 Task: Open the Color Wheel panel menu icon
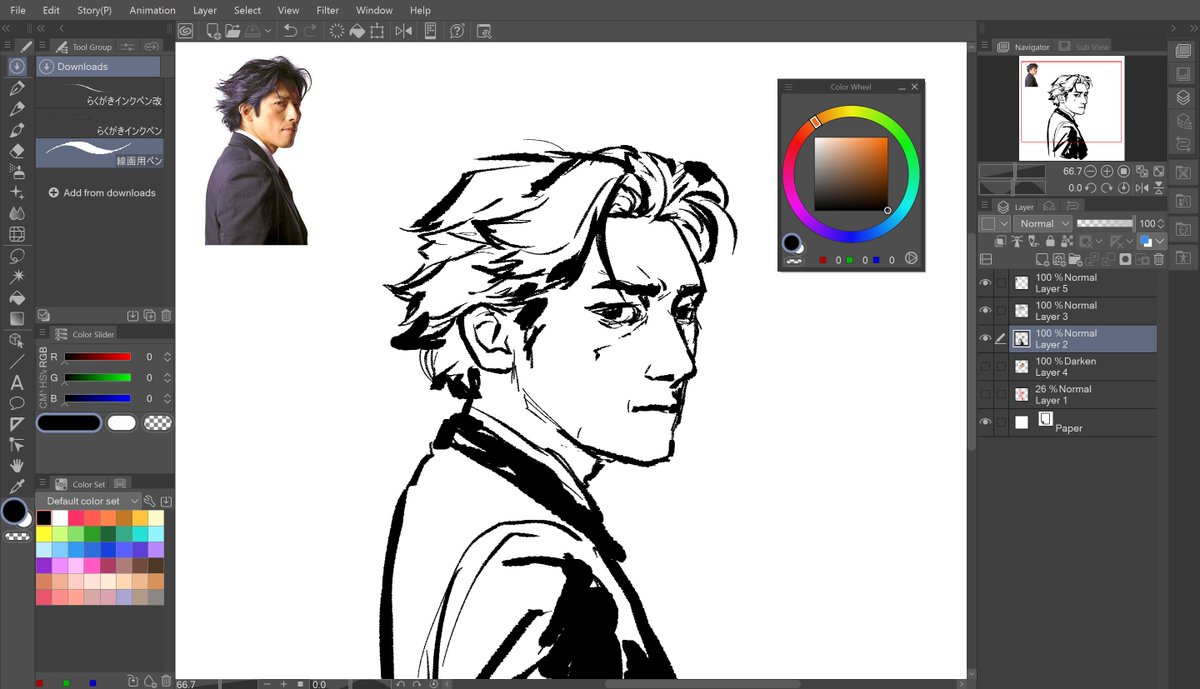(788, 87)
